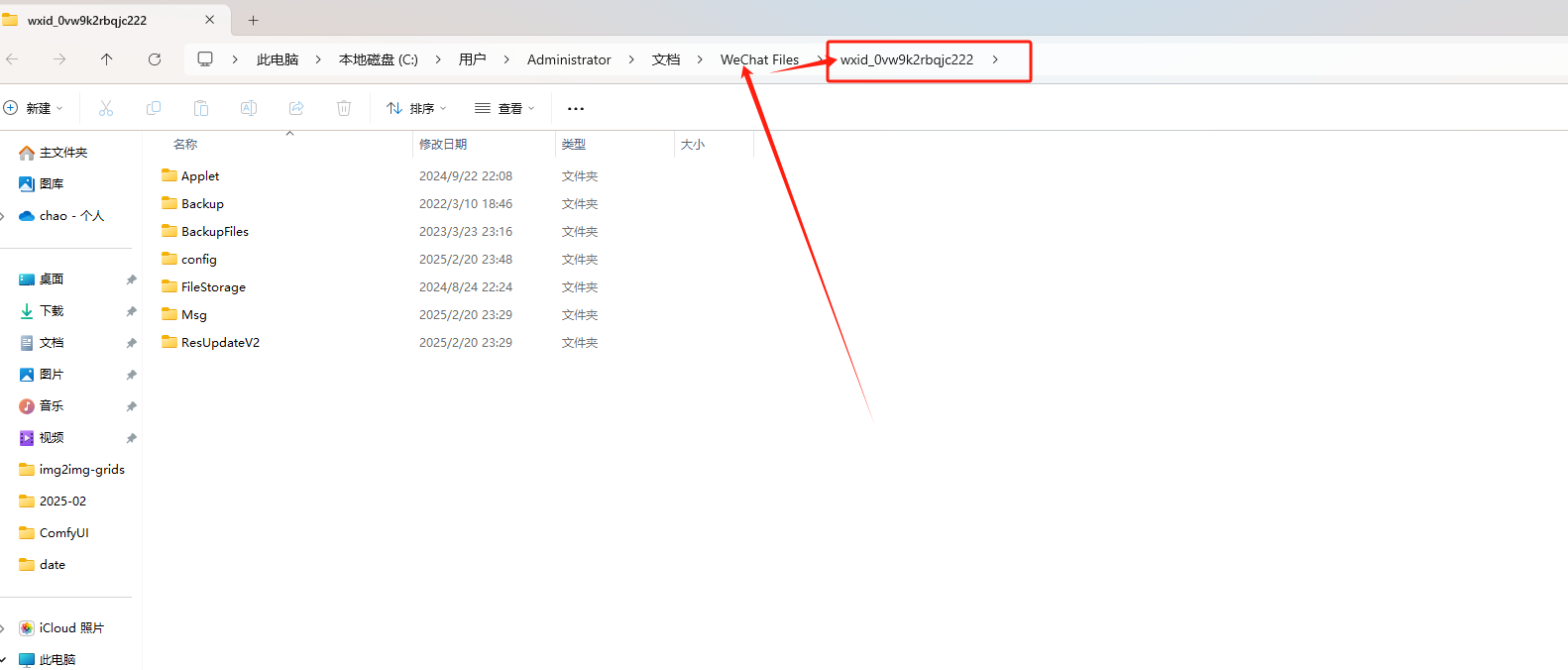This screenshot has width=1568, height=670.
Task: Open the 查看 (View) dropdown
Action: tap(504, 108)
